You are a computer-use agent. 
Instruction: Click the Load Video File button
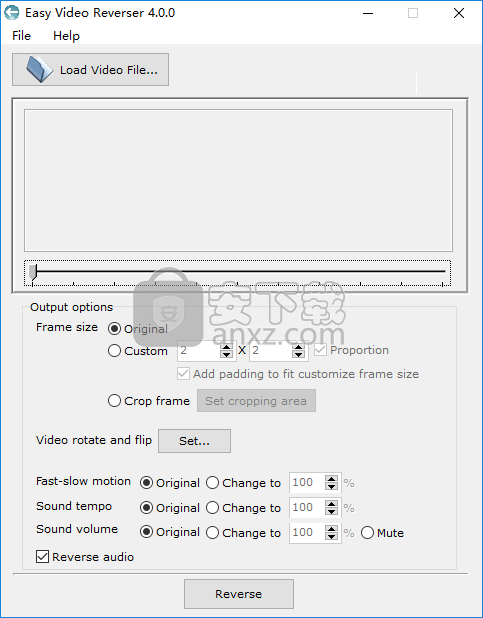tap(90, 70)
